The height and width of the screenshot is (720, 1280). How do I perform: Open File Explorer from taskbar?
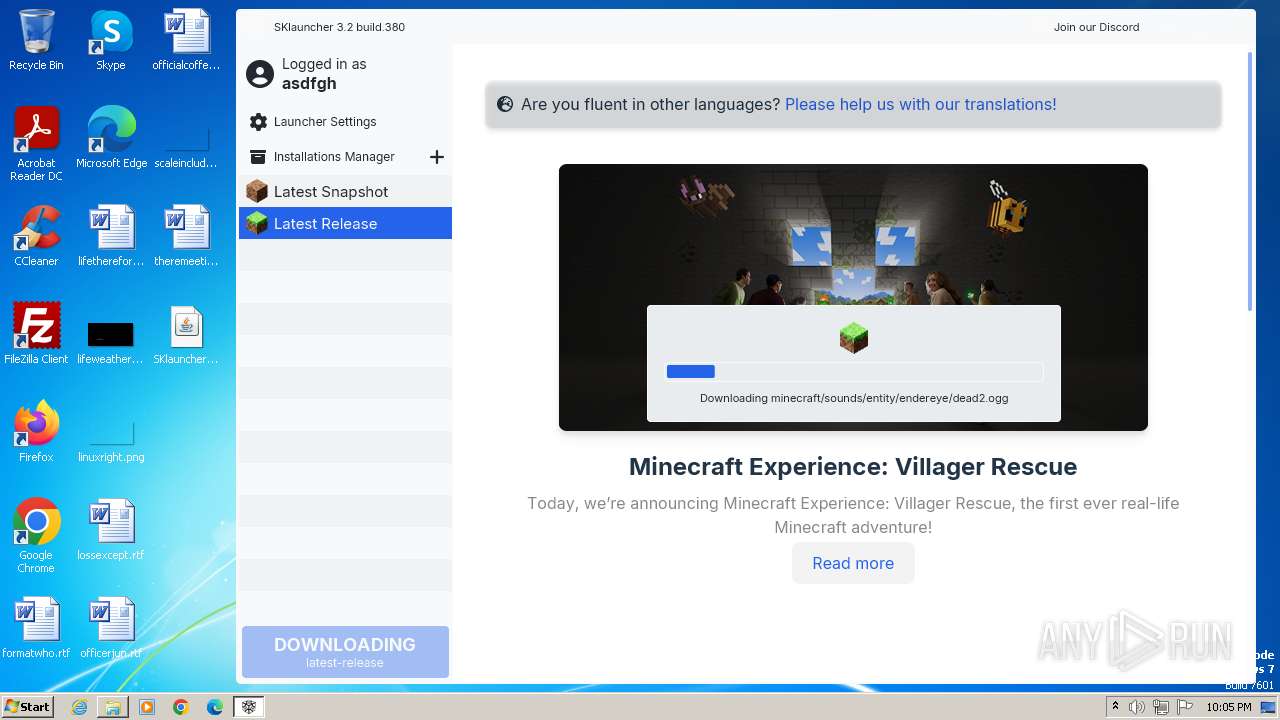click(113, 707)
